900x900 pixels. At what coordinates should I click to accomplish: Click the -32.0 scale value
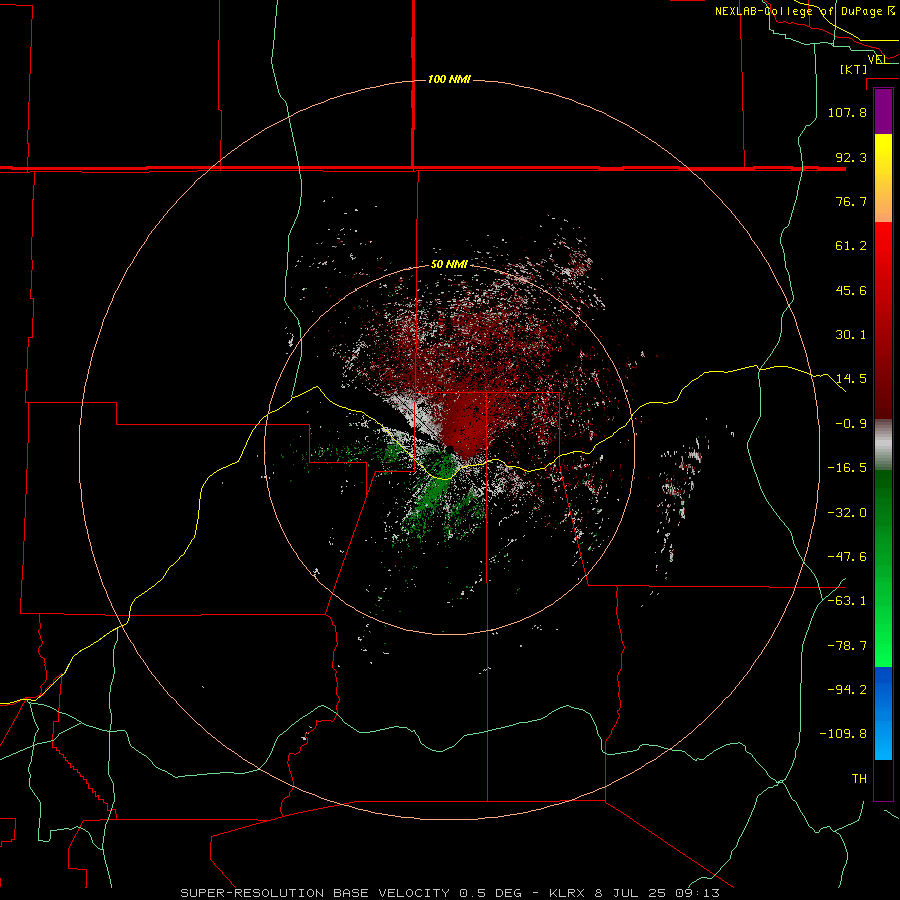847,513
